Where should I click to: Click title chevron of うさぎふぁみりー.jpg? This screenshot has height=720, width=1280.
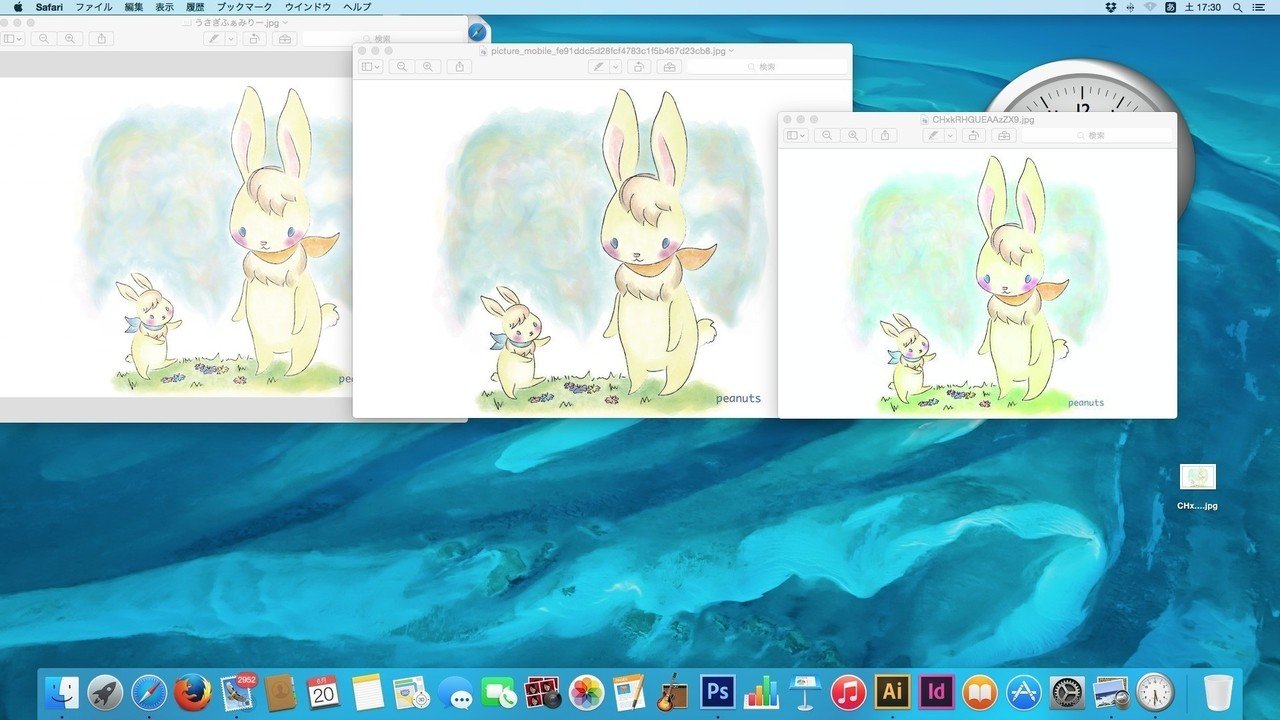click(x=285, y=22)
